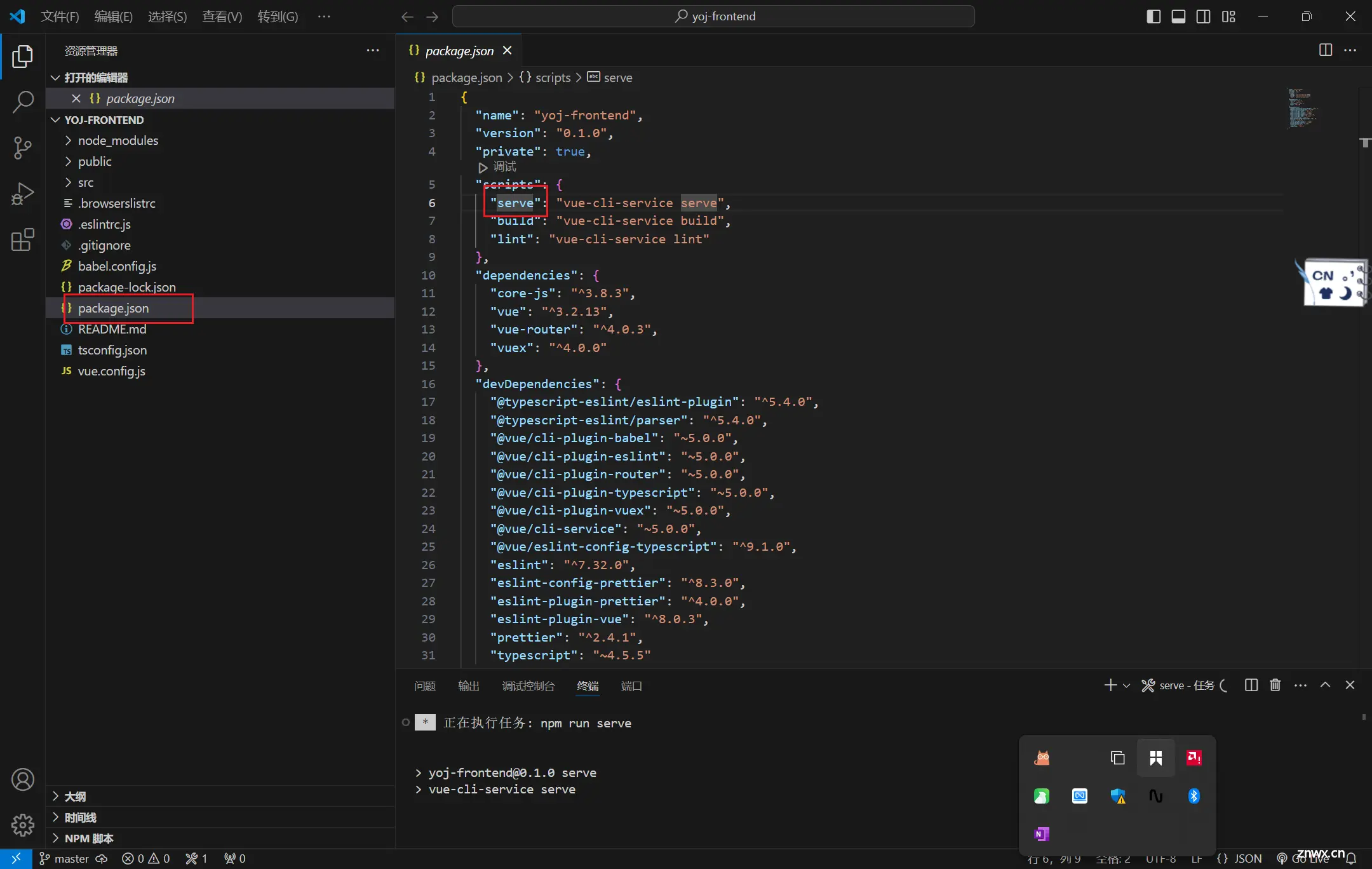Open the Manage gear icon
Screen dimensions: 1372x869
click(x=23, y=825)
